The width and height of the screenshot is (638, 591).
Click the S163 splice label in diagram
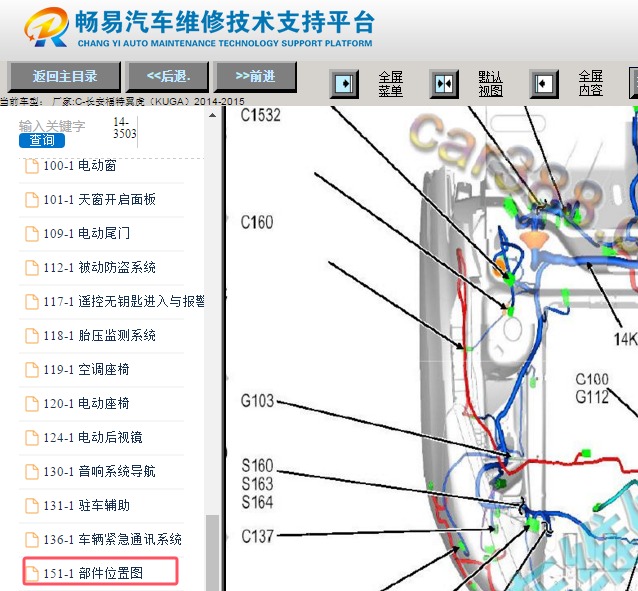[x=257, y=484]
